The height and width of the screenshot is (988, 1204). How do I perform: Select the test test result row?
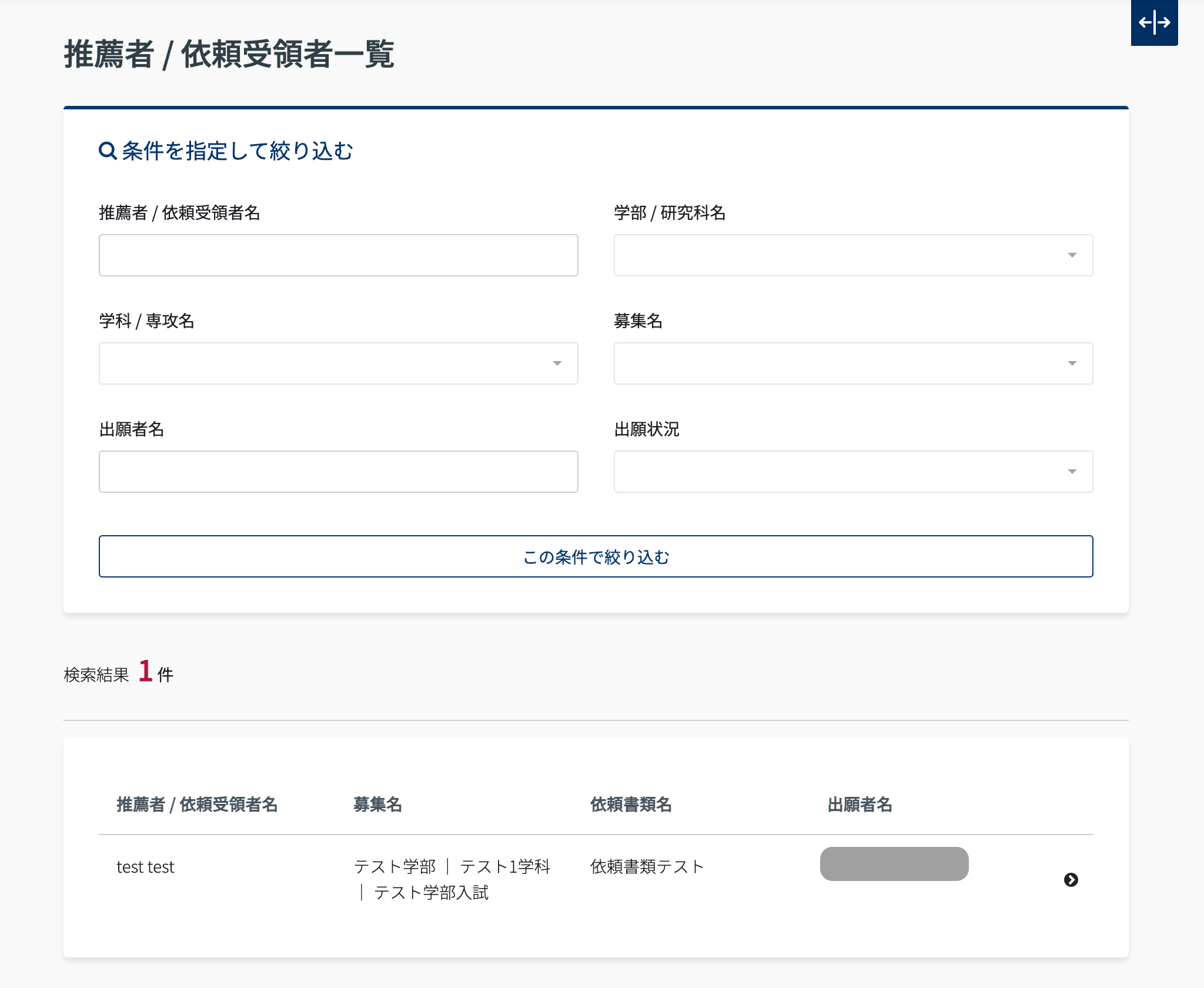pyautogui.click(x=146, y=867)
